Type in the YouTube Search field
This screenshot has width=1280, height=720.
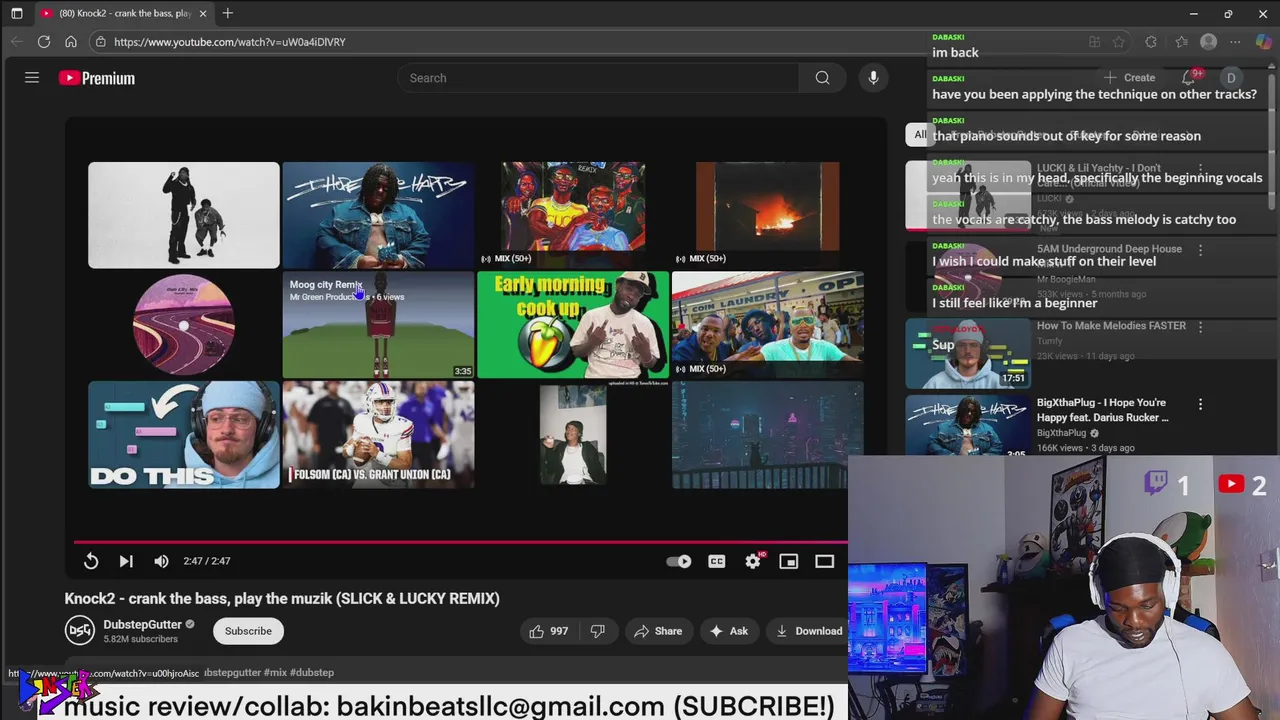(x=600, y=78)
